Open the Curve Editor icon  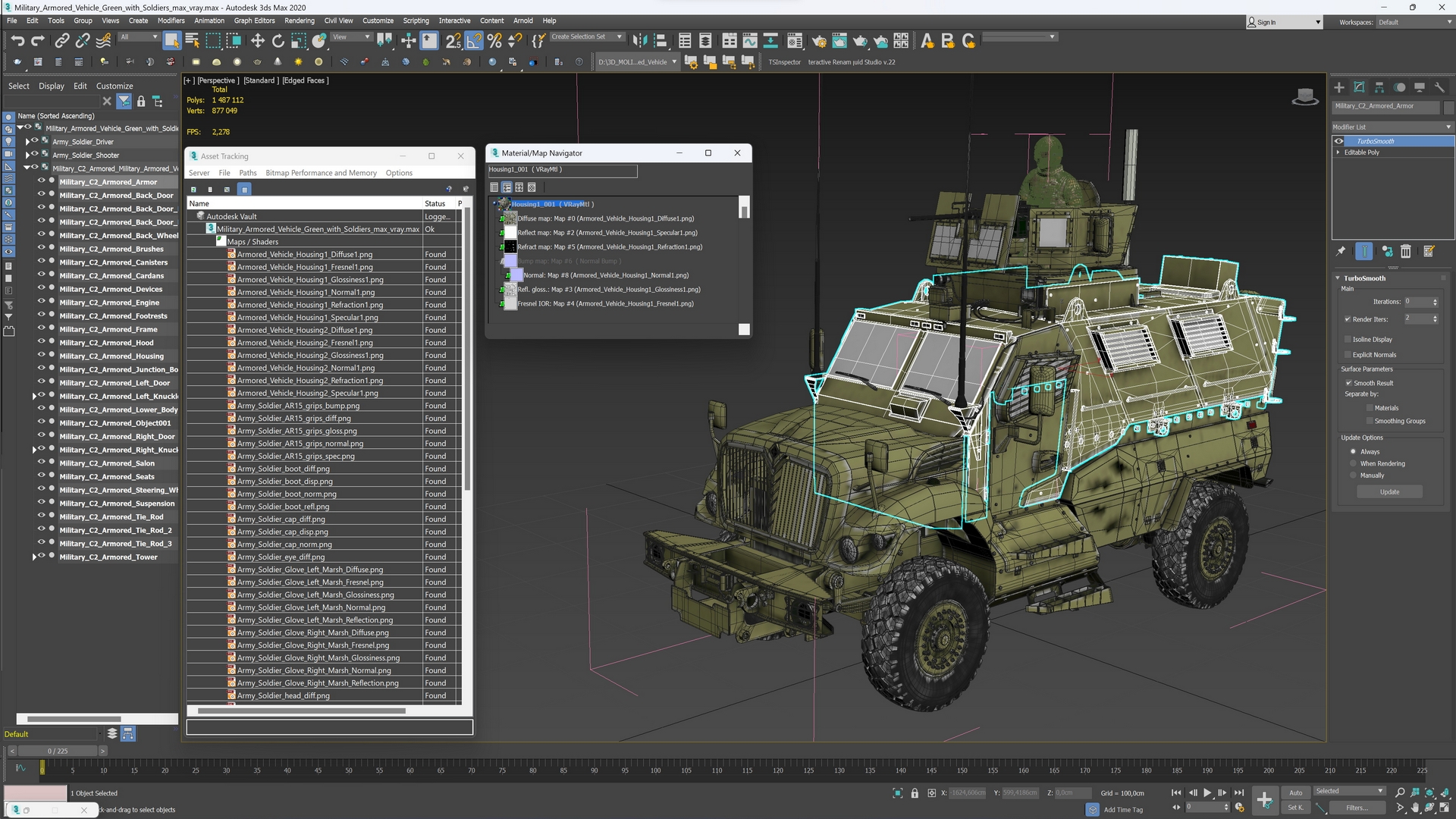tap(750, 41)
